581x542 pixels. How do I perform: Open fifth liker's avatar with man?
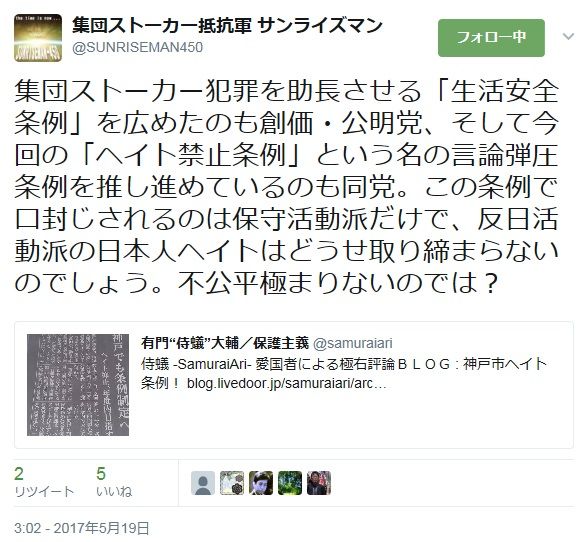319,483
